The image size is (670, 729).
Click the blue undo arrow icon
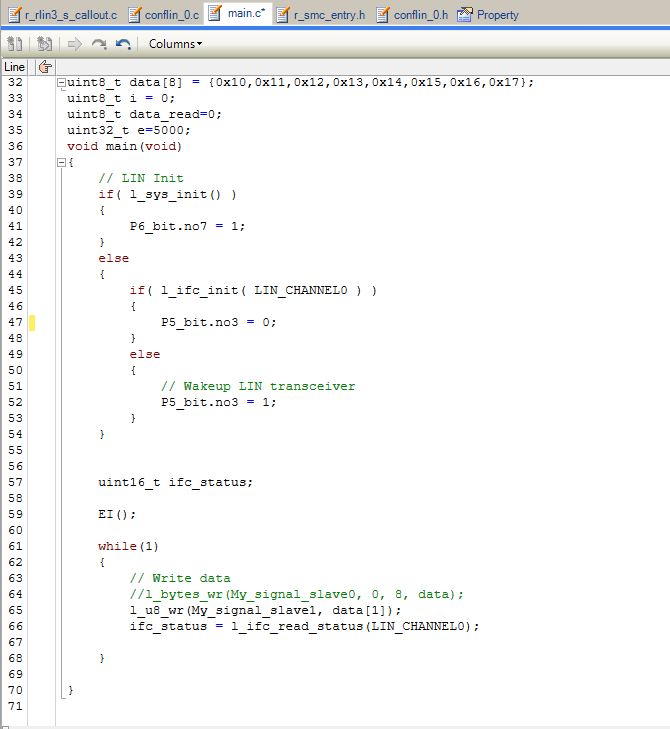123,44
